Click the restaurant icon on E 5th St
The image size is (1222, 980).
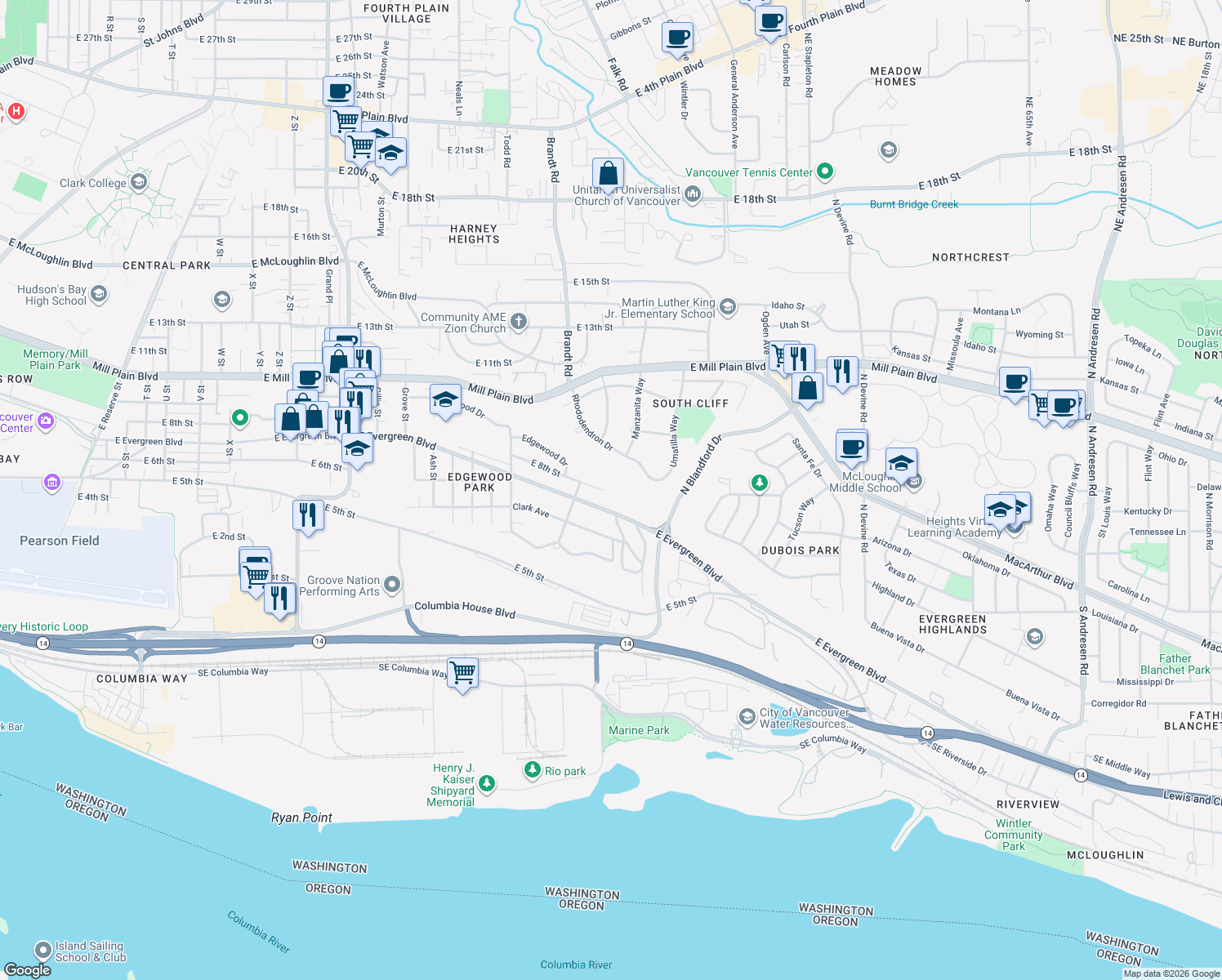click(308, 513)
